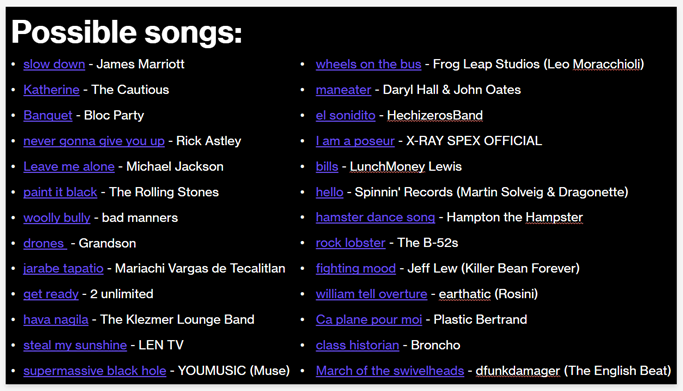
Task: Open the "jarabe tapatio" link
Action: (x=63, y=269)
